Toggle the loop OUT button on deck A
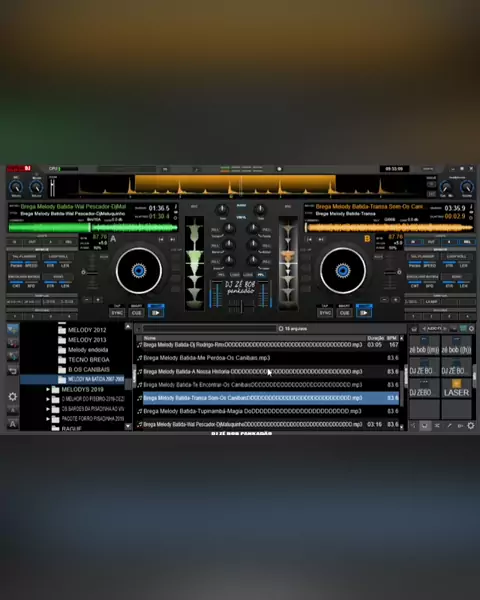 pyautogui.click(x=32, y=242)
